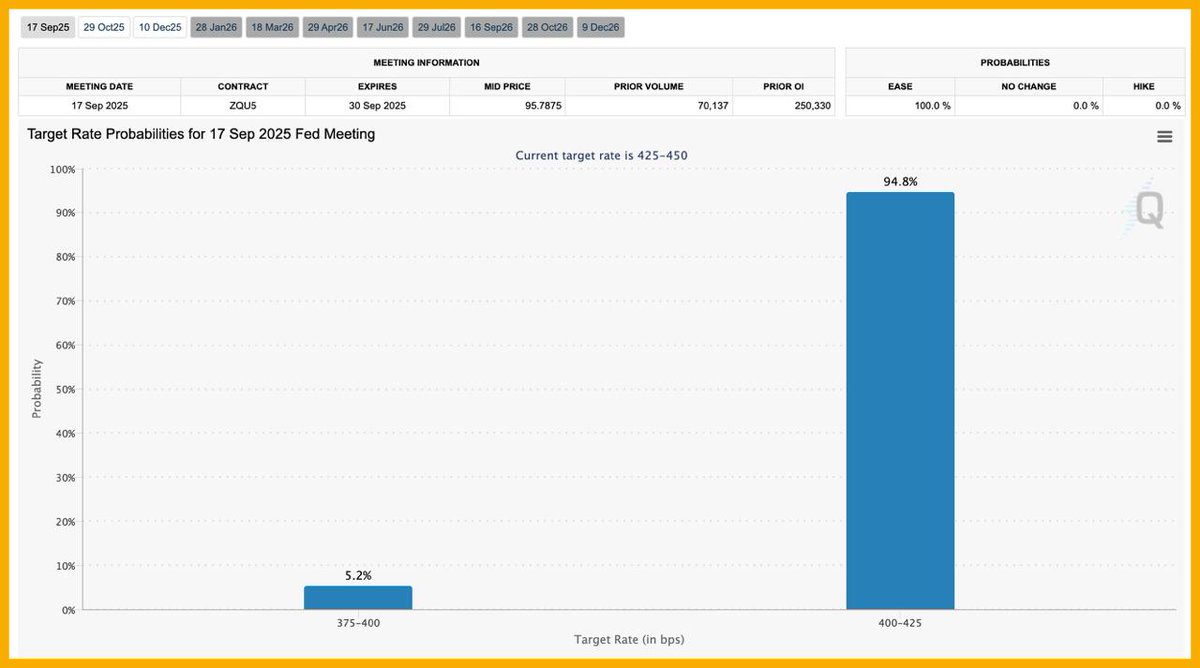The width and height of the screenshot is (1200, 668).
Task: View probabilities for the 18 Mar26 meeting
Action: click(271, 27)
